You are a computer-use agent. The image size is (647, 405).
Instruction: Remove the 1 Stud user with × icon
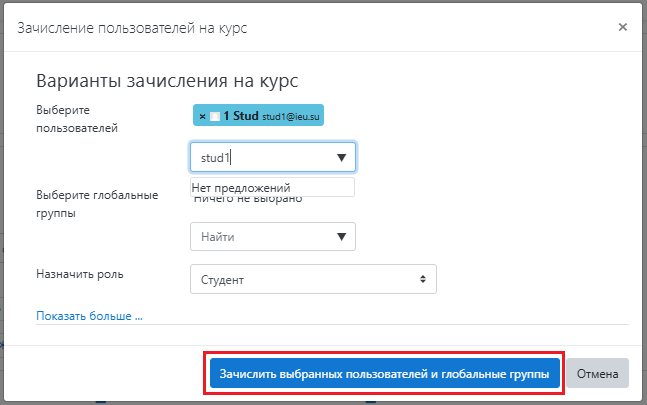point(202,117)
